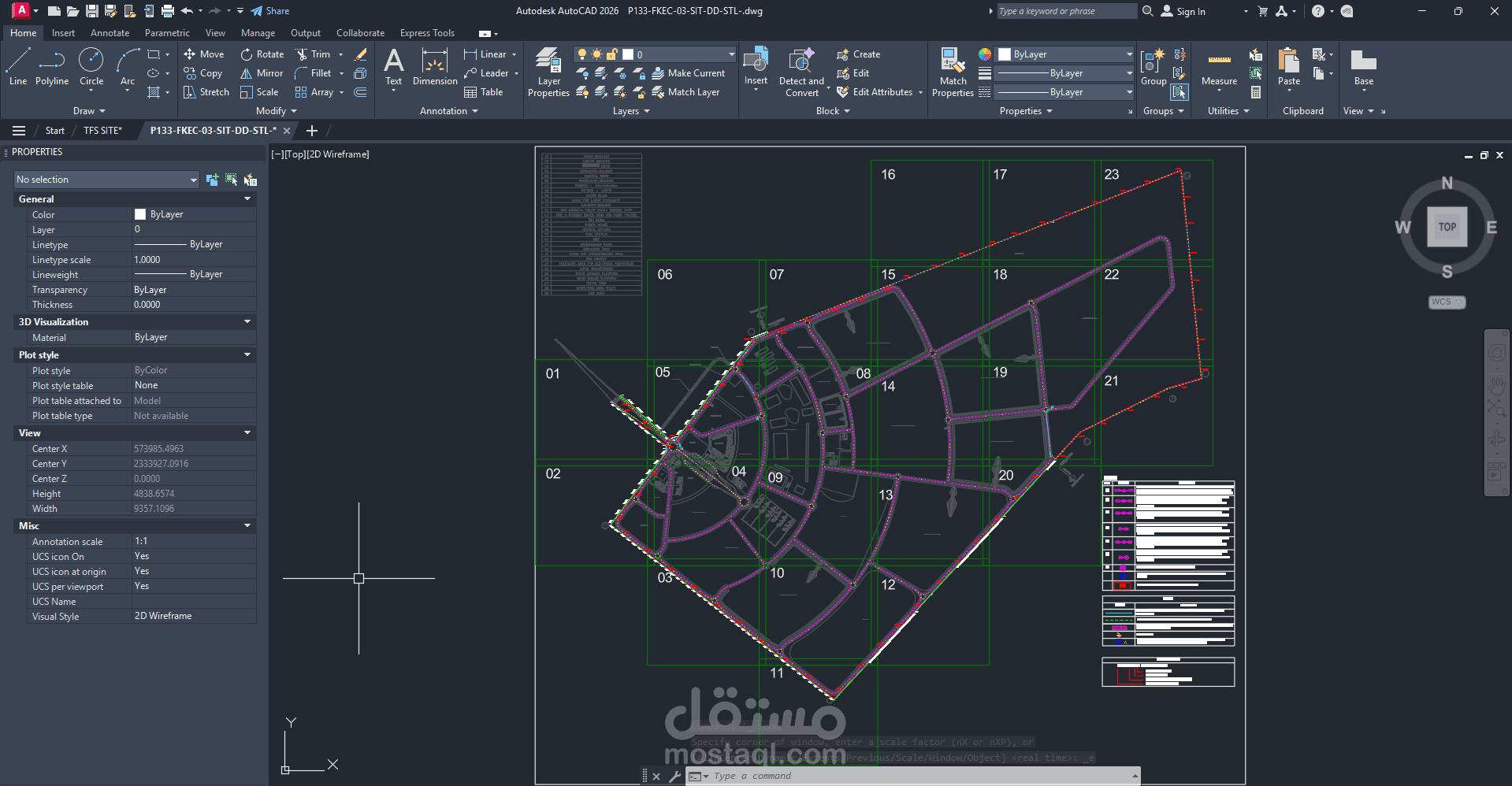Switch to the Annotate ribbon tab
Screen dimensions: 1512x786
[x=110, y=33]
